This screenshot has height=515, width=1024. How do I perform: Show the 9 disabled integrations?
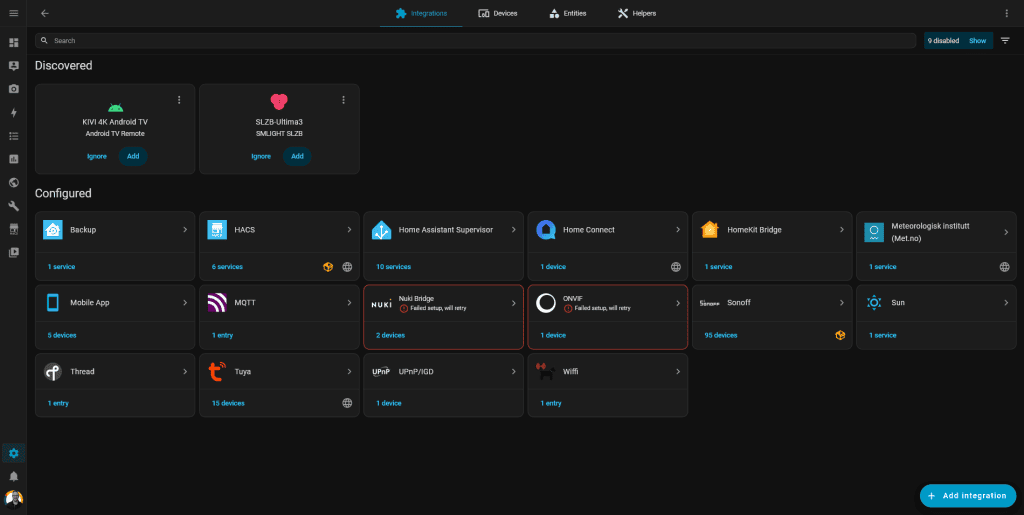pos(977,41)
